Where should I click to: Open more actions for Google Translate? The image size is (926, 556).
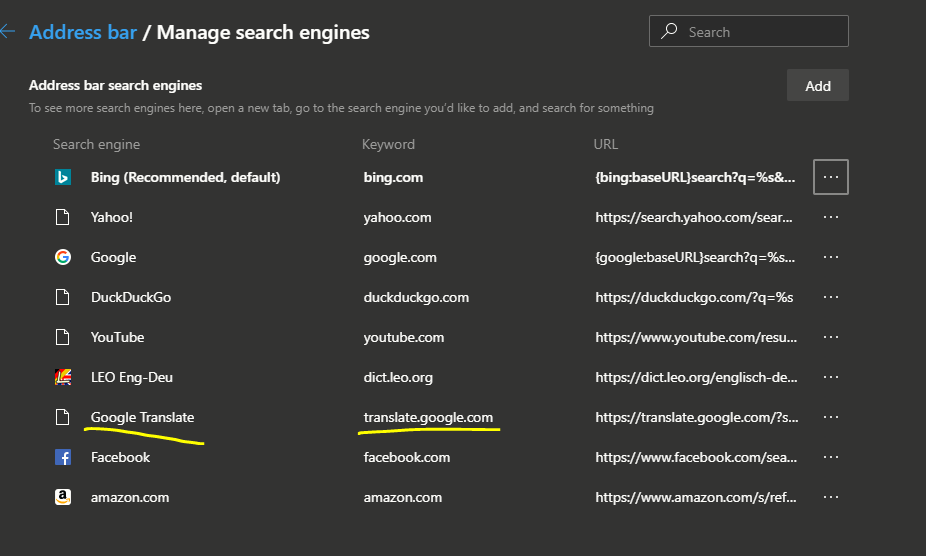click(x=831, y=417)
